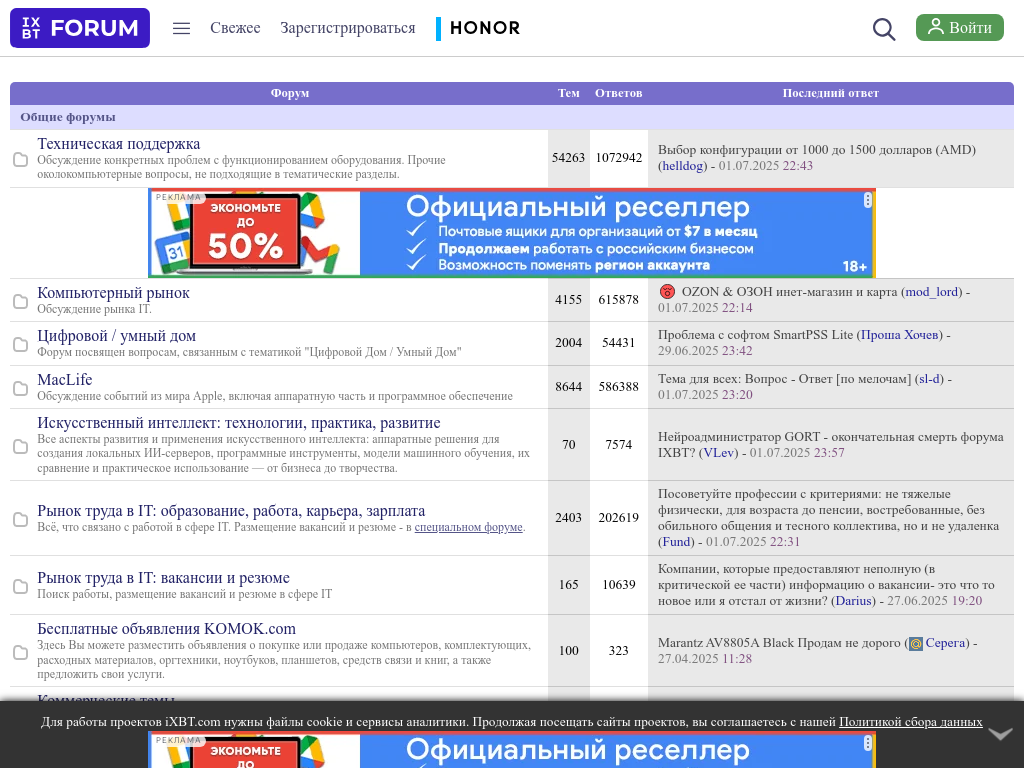Open the Техническая поддержка forum
Viewport: 1024px width, 768px height.
118,144
